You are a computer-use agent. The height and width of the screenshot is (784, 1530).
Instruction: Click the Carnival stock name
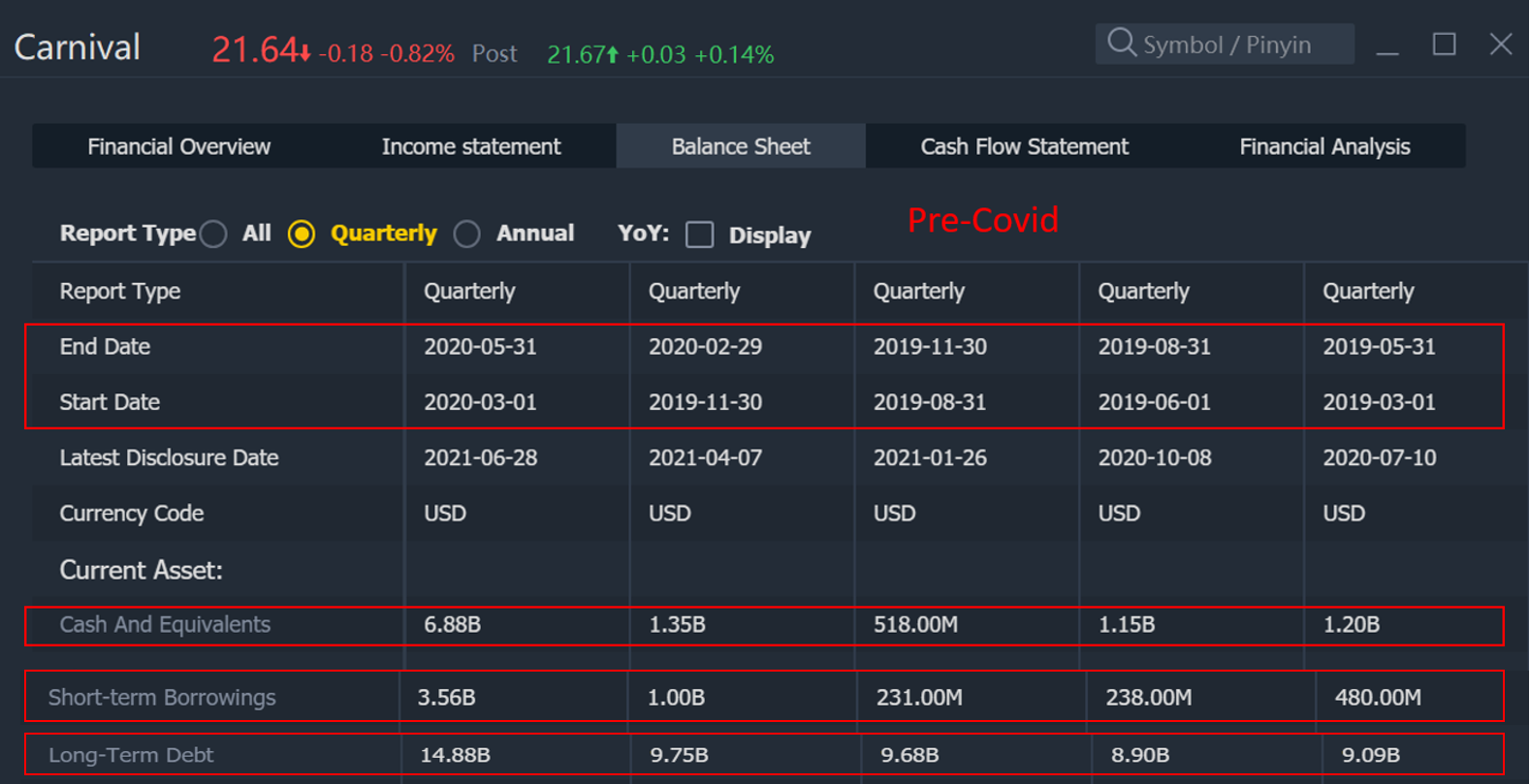[x=78, y=47]
